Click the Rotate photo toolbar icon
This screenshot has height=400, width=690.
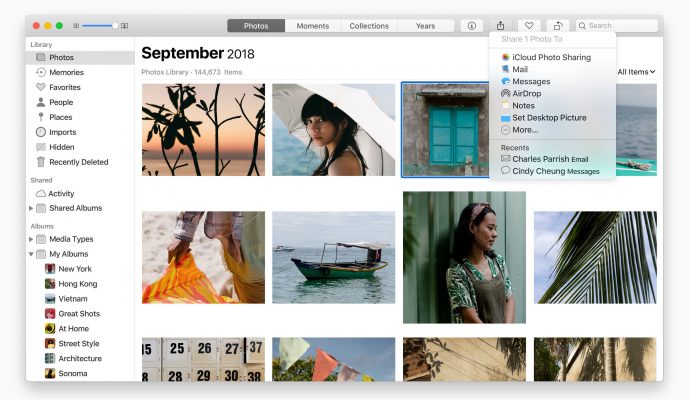tap(558, 26)
